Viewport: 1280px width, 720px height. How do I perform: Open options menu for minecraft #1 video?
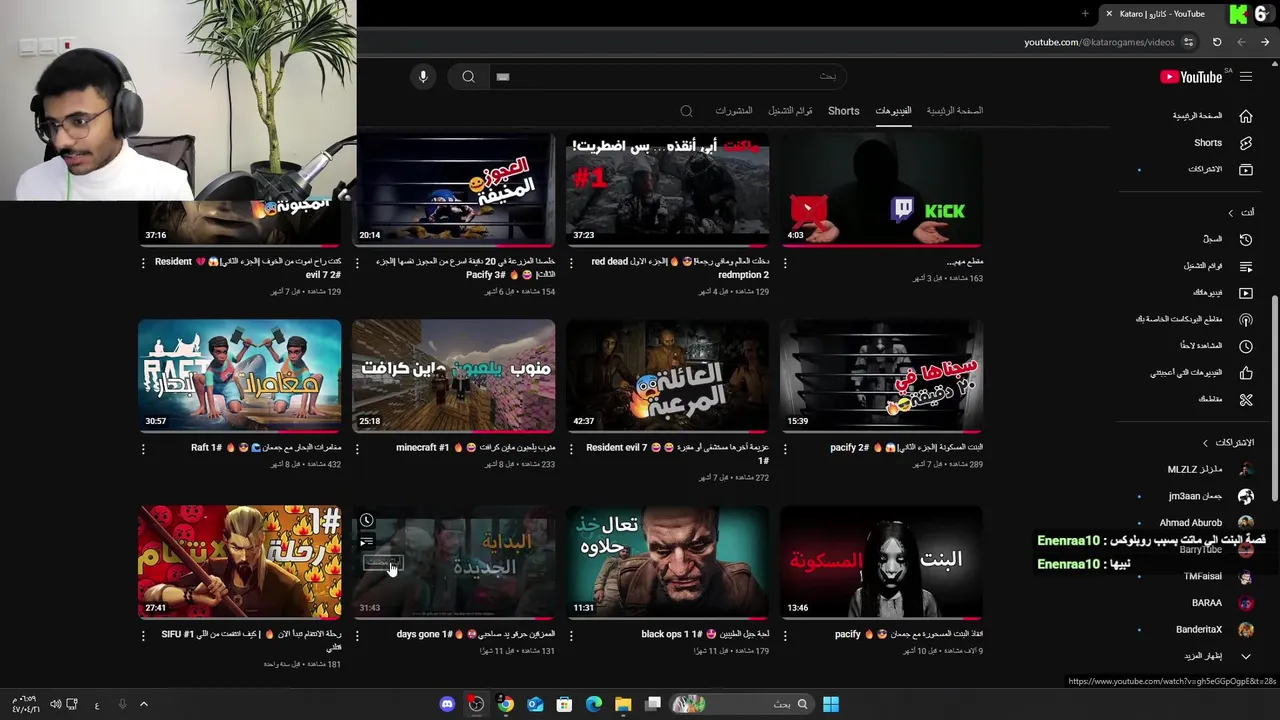pyautogui.click(x=357, y=449)
